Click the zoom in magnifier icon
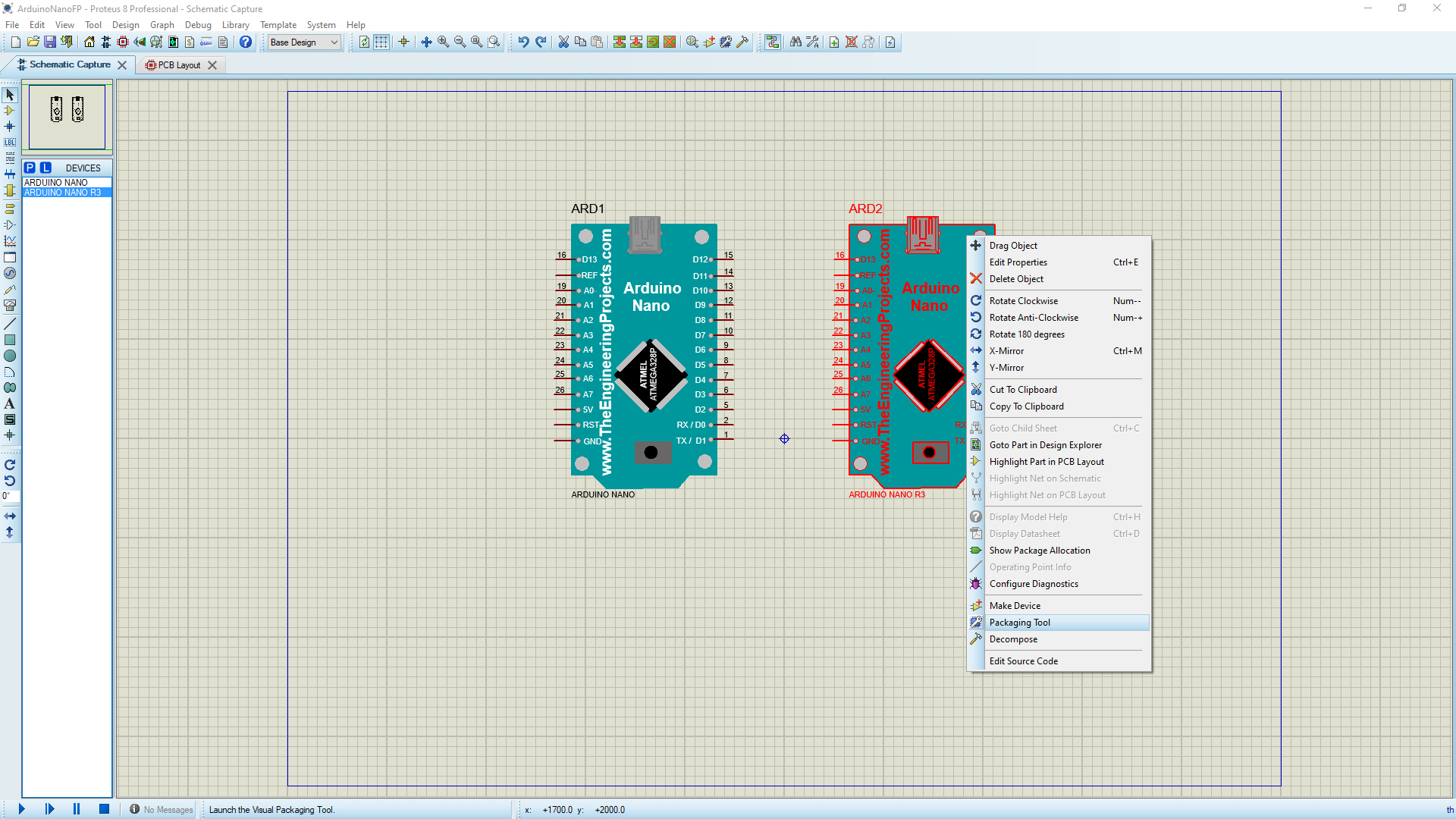Viewport: 1456px width, 819px height. (443, 42)
